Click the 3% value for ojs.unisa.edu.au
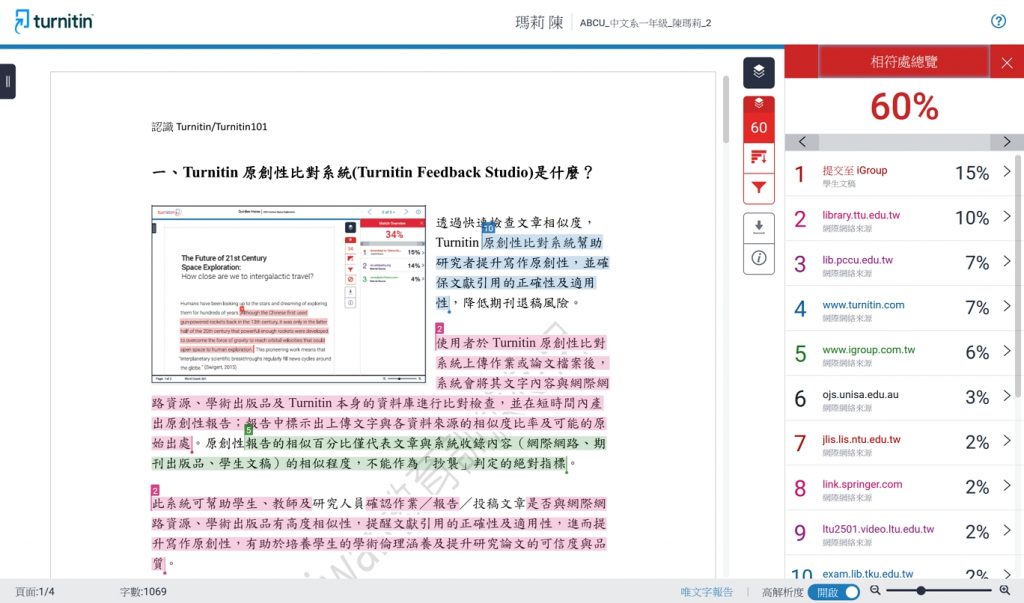 pos(977,397)
